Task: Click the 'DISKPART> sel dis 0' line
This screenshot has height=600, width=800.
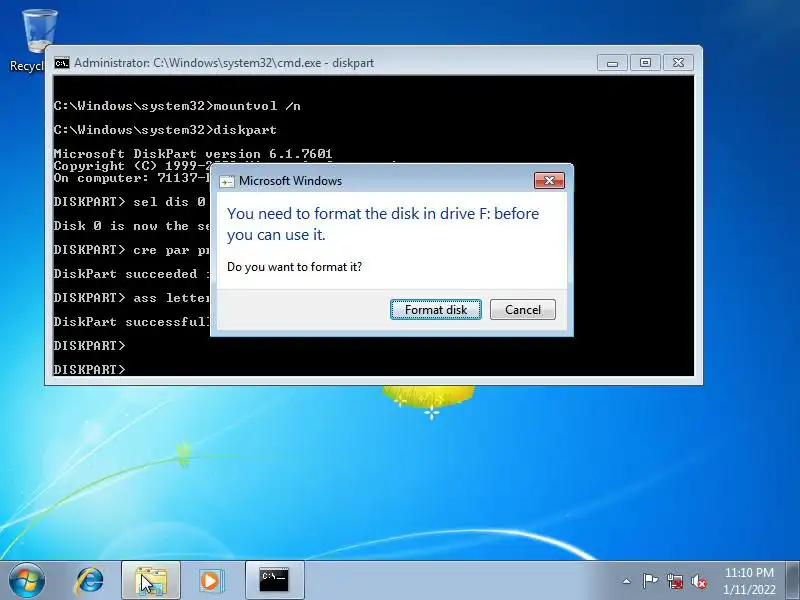Action: coord(130,202)
